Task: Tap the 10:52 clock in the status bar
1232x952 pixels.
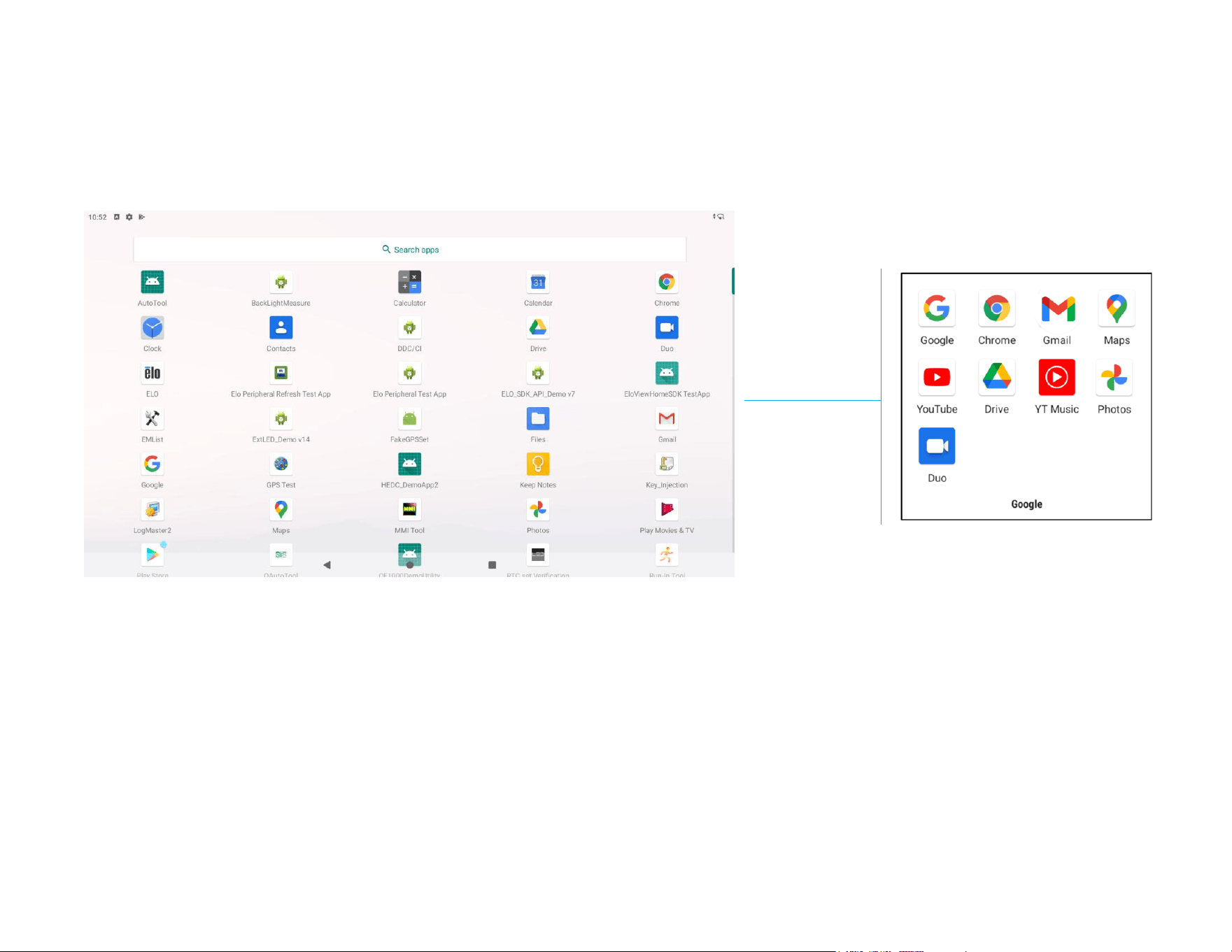Action: (97, 217)
